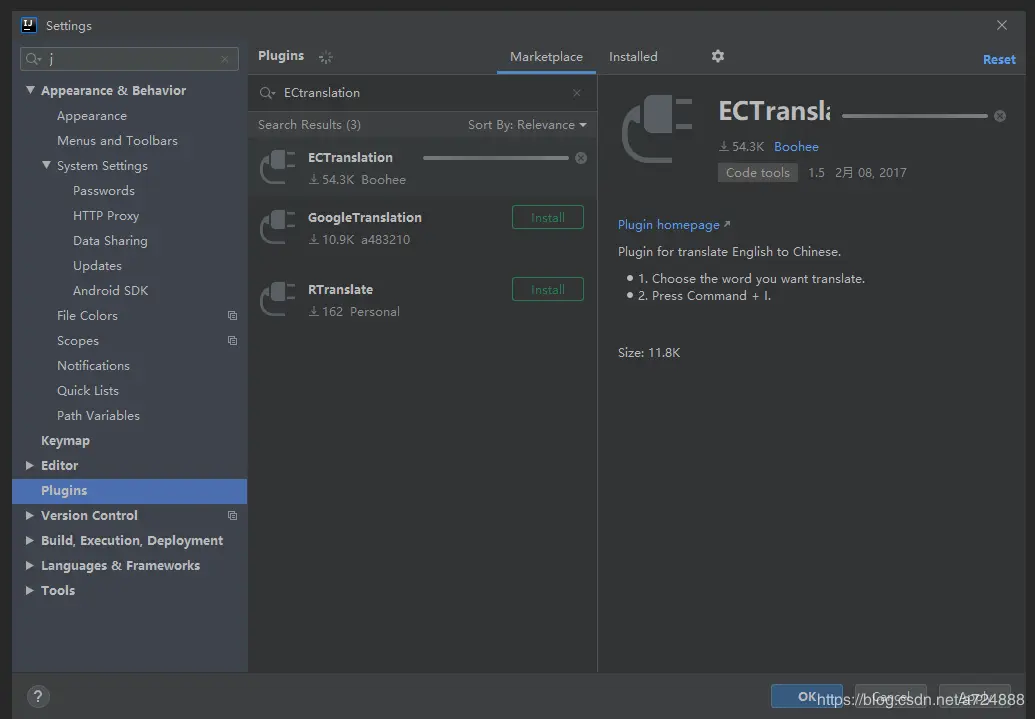Open the Plugin homepage link

pyautogui.click(x=673, y=225)
